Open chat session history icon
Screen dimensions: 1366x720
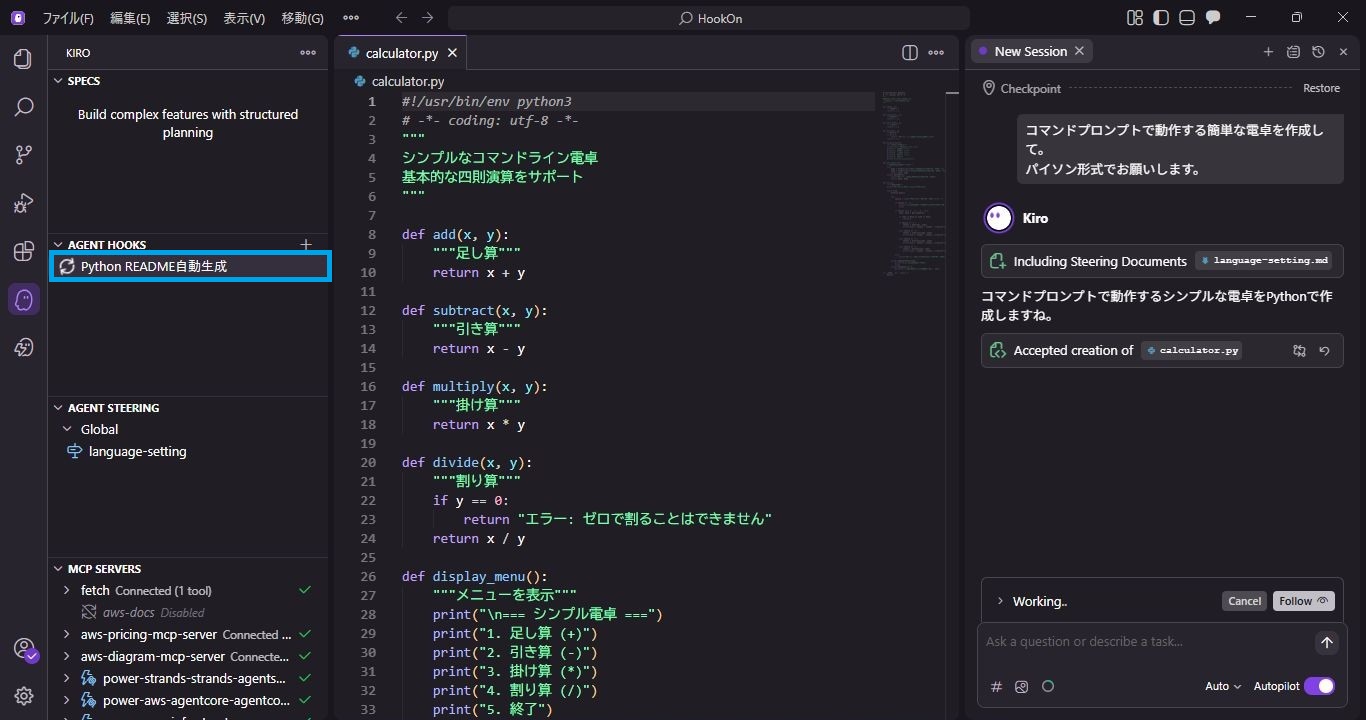[1318, 52]
